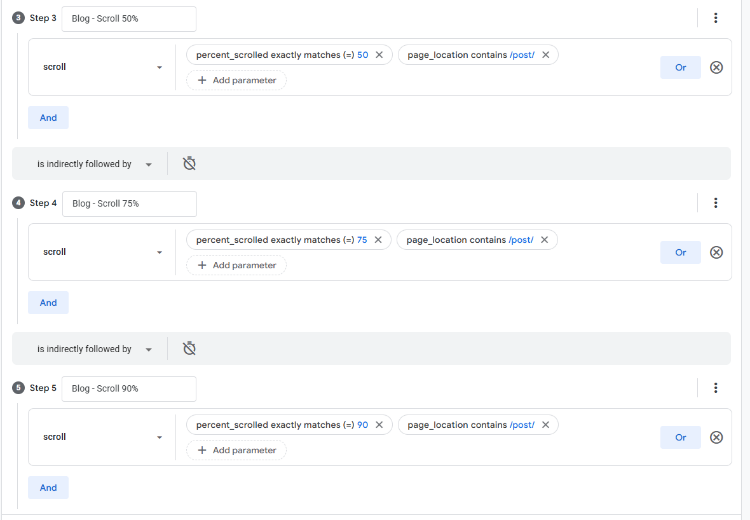Click Or button in Step 3

[680, 67]
